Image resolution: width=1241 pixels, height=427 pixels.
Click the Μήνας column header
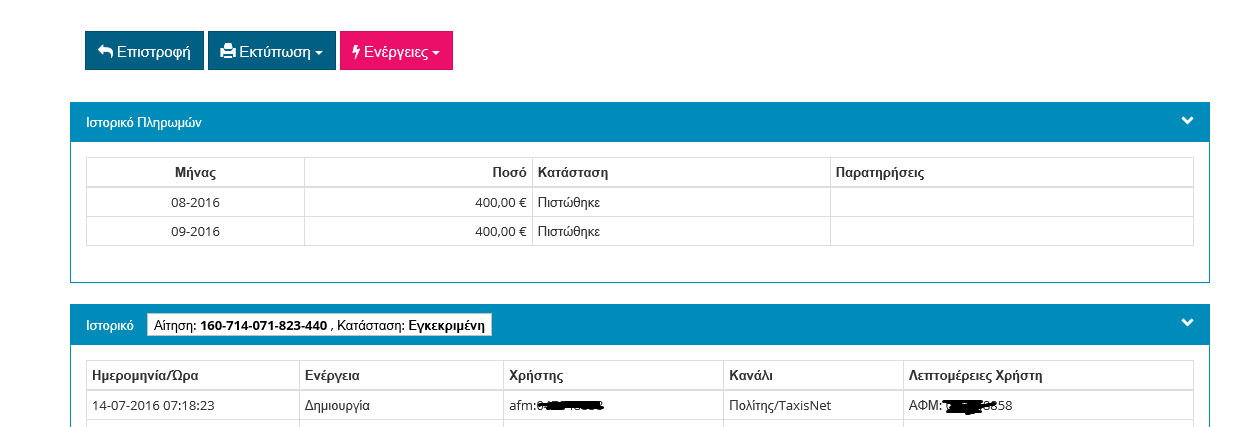(x=195, y=173)
